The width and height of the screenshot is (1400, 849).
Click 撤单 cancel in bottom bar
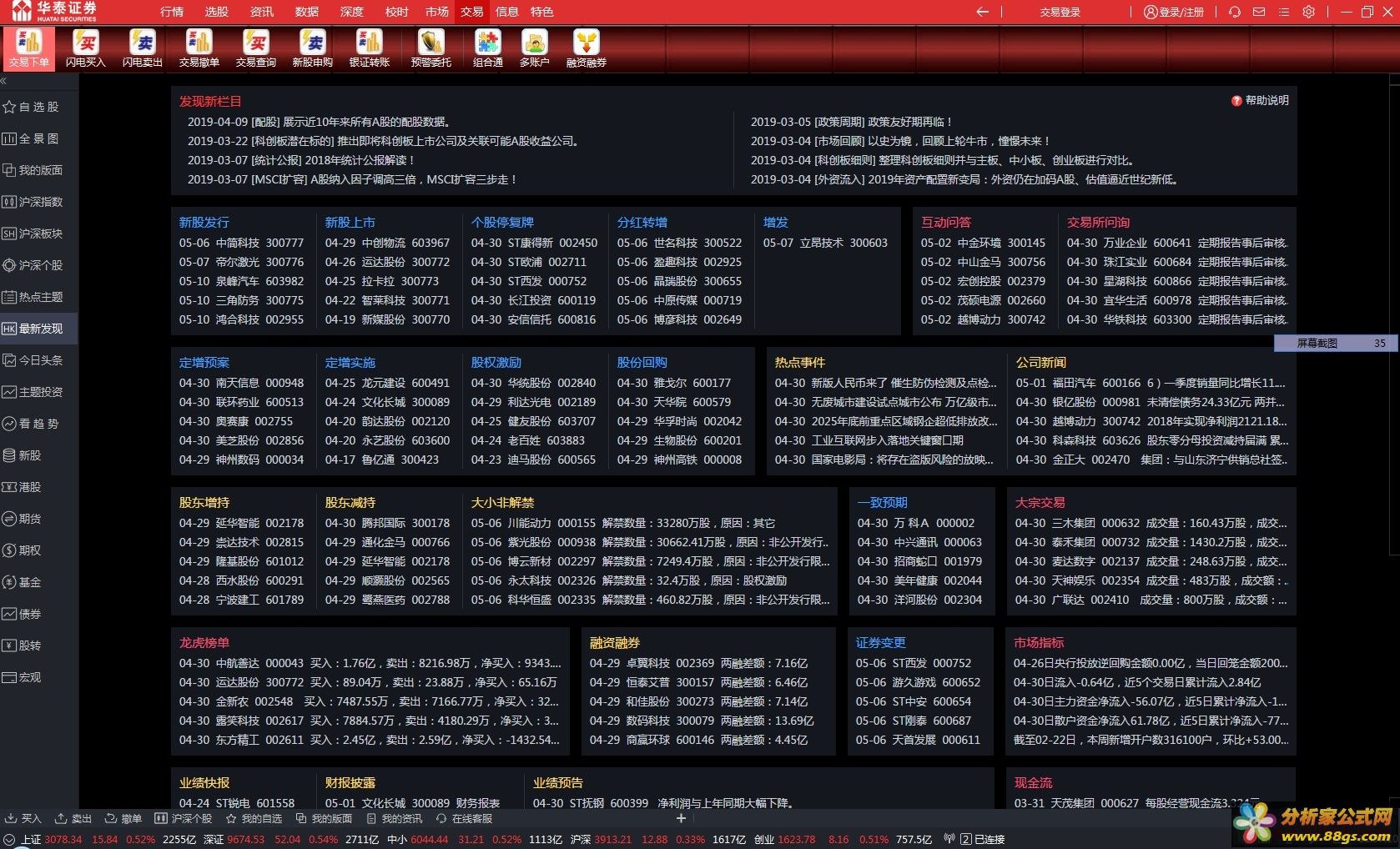[x=123, y=819]
